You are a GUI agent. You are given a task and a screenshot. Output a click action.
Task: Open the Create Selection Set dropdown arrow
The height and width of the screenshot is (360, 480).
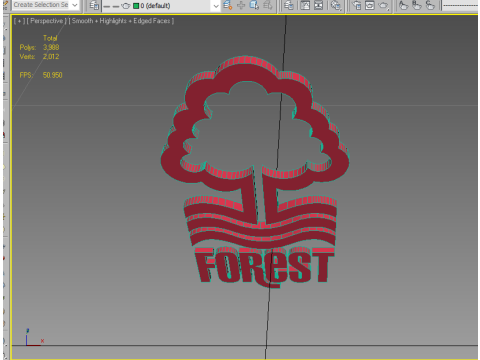click(75, 5)
